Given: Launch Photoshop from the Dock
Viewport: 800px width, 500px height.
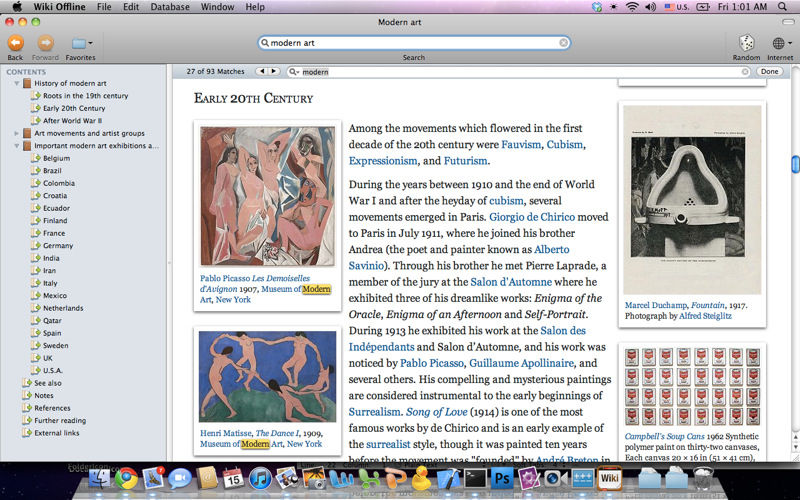Looking at the screenshot, I should [x=502, y=479].
